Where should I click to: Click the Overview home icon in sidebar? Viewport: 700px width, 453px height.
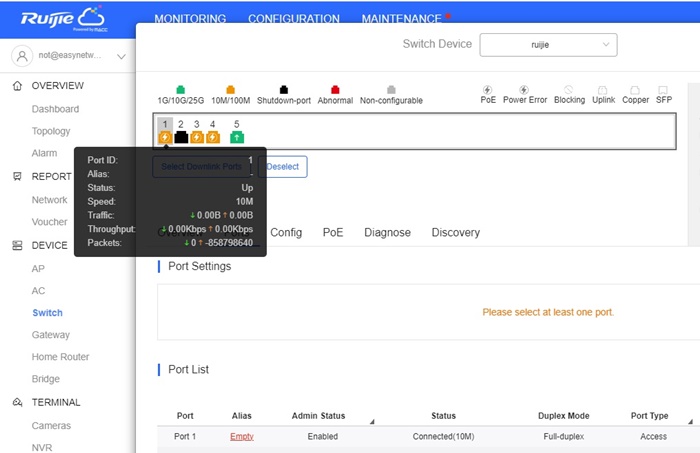coord(17,86)
